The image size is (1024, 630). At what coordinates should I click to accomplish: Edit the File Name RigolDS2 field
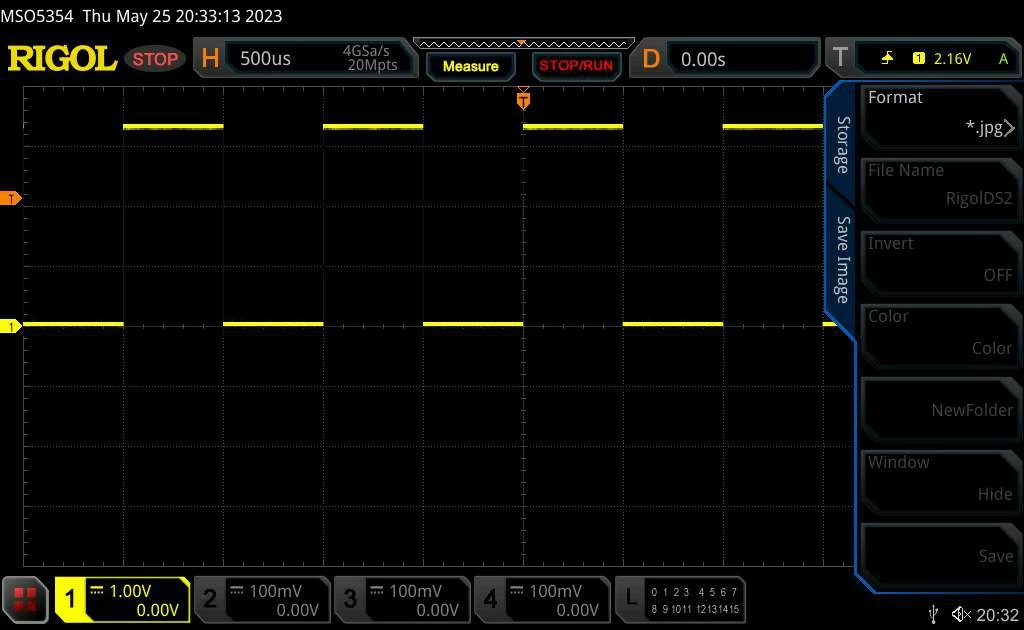coord(941,190)
